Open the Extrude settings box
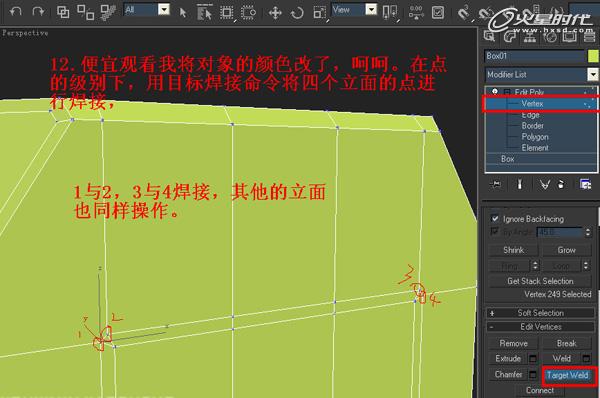This screenshot has width=600, height=398. click(x=533, y=359)
